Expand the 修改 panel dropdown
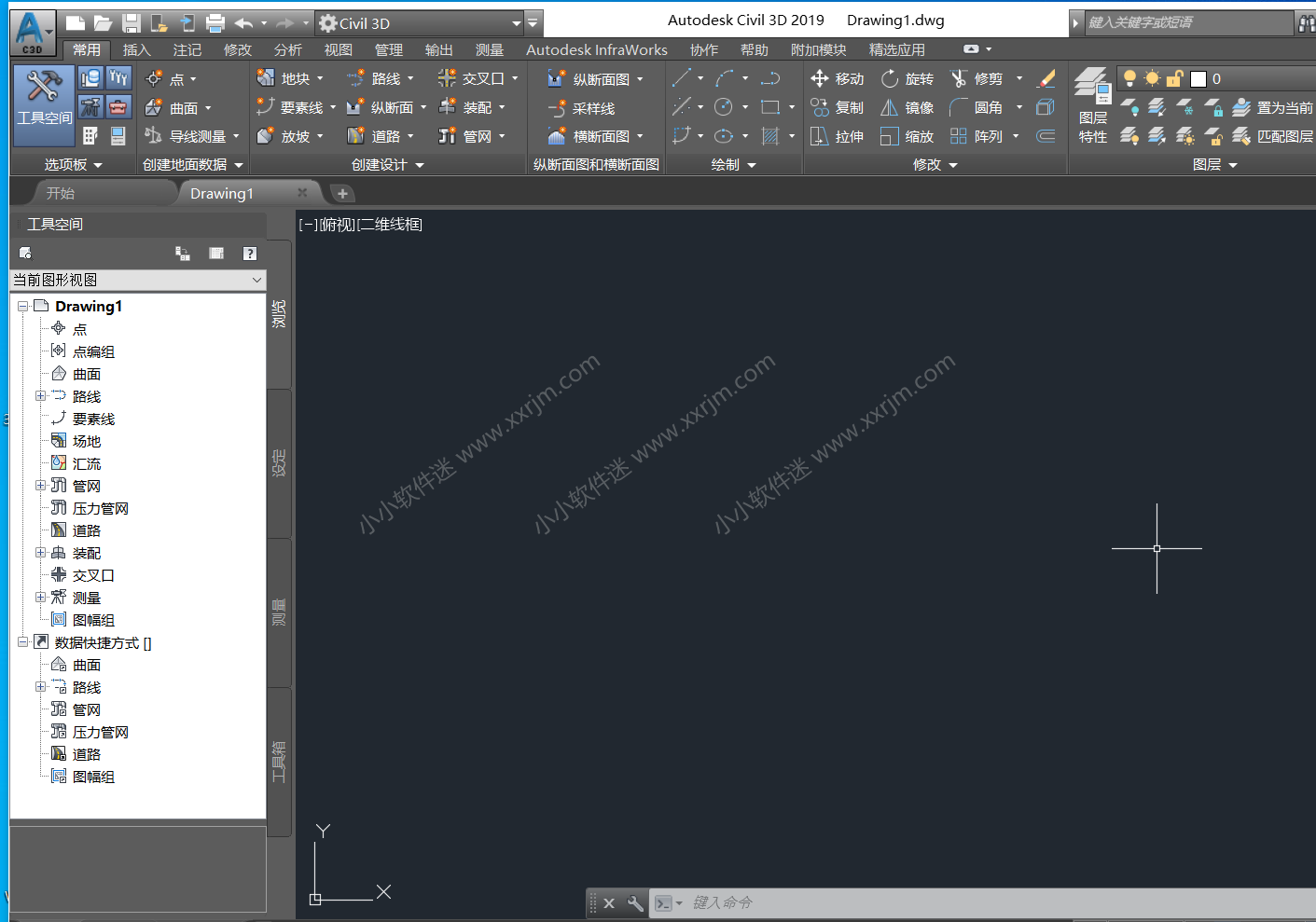 click(x=935, y=165)
